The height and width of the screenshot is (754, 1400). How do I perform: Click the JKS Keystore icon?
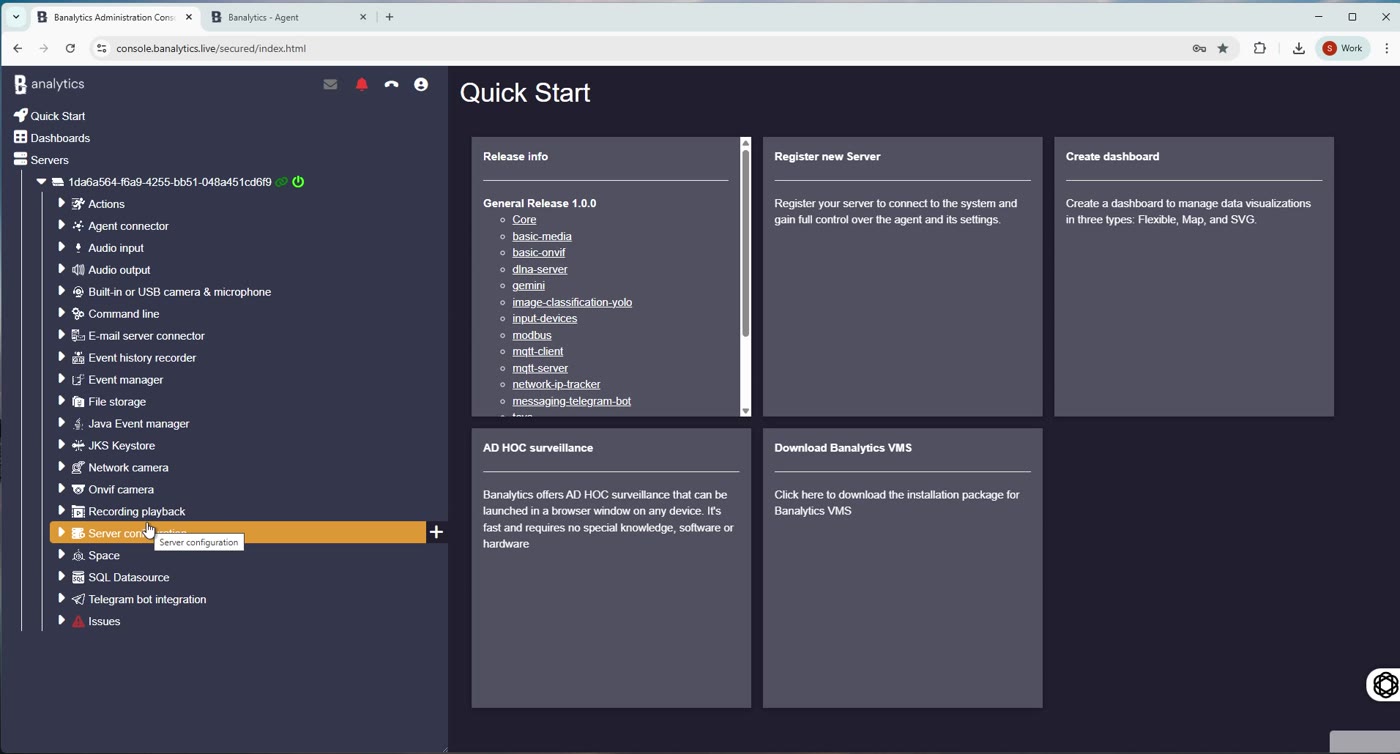pos(78,446)
